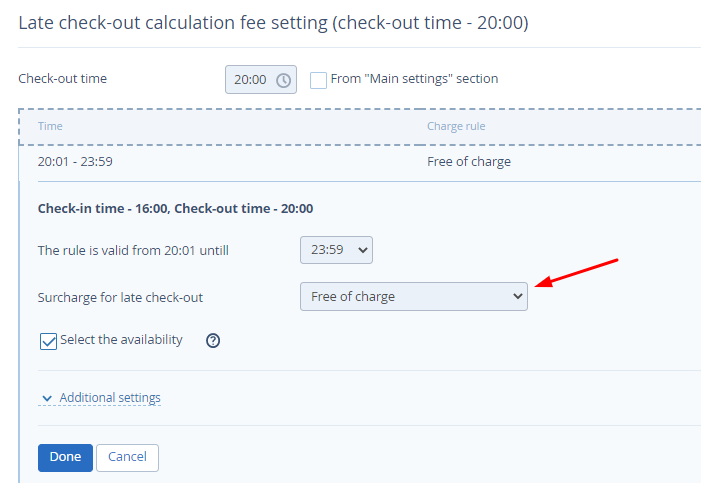
Task: Open the help question mark icon
Action: click(213, 341)
